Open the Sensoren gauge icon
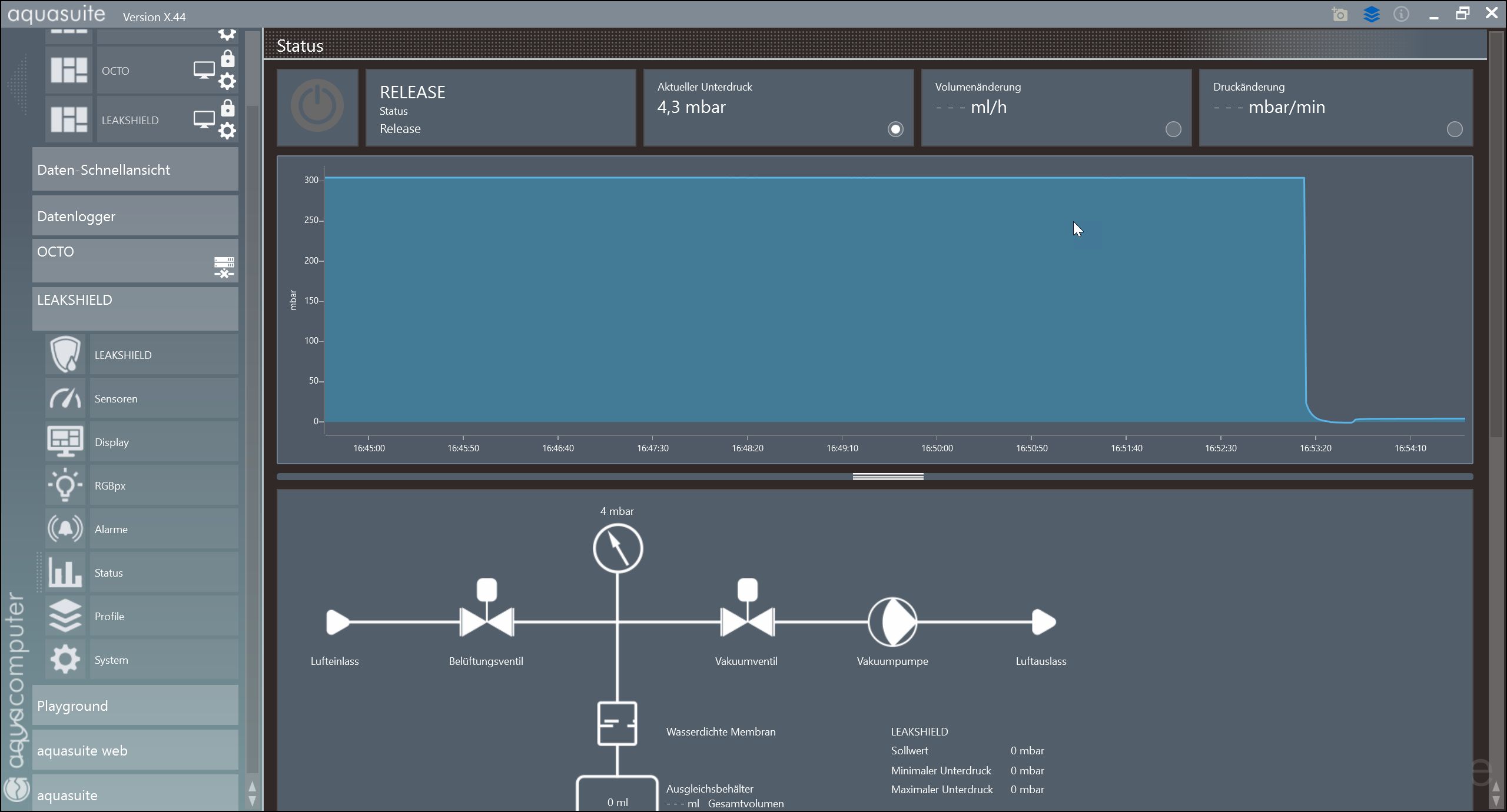Image resolution: width=1507 pixels, height=812 pixels. 65,398
